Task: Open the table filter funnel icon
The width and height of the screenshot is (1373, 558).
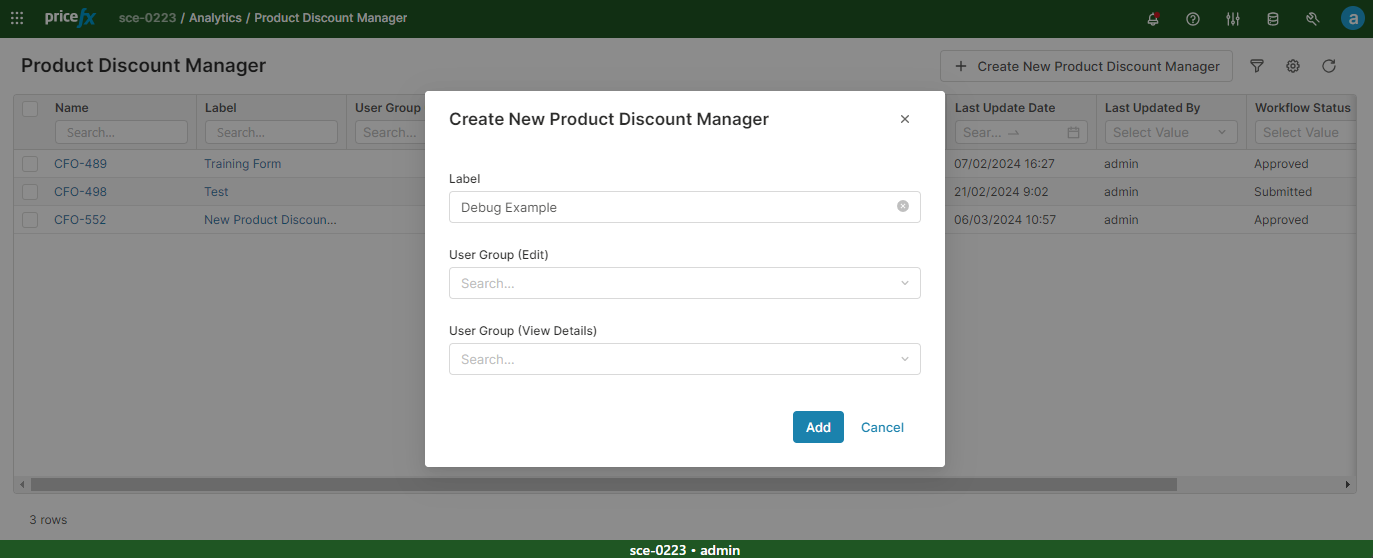Action: tap(1257, 66)
